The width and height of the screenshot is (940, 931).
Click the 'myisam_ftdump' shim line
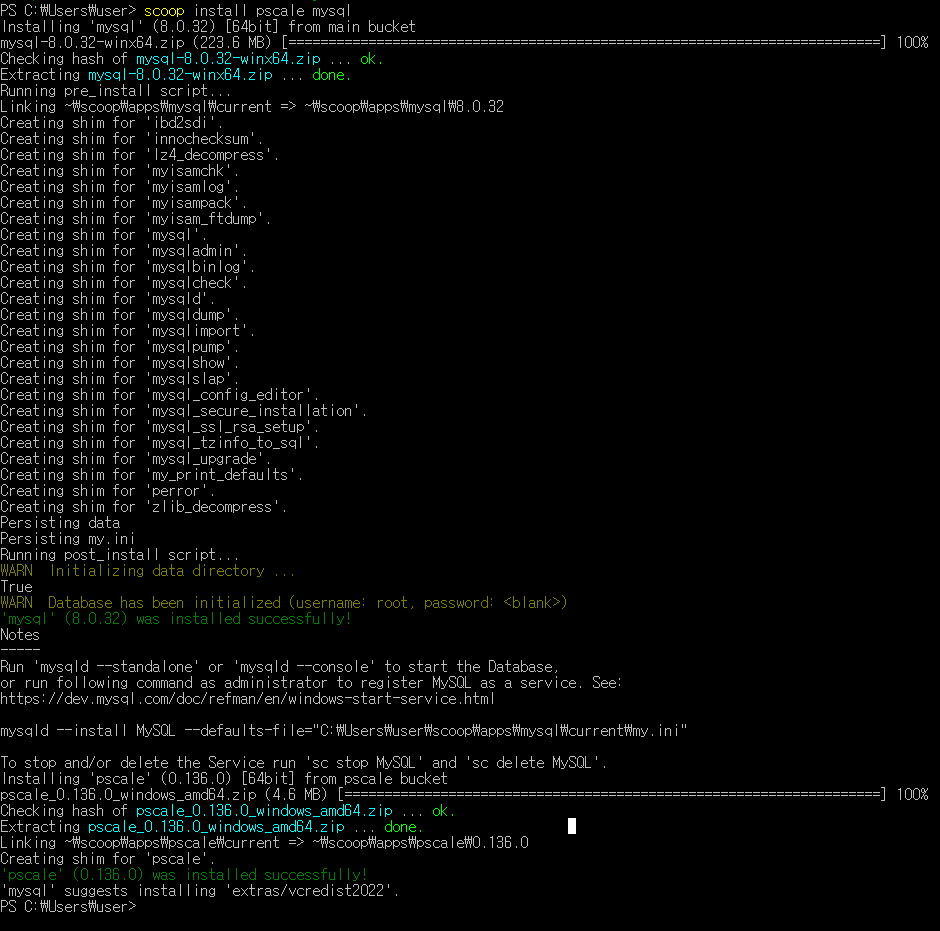click(135, 219)
